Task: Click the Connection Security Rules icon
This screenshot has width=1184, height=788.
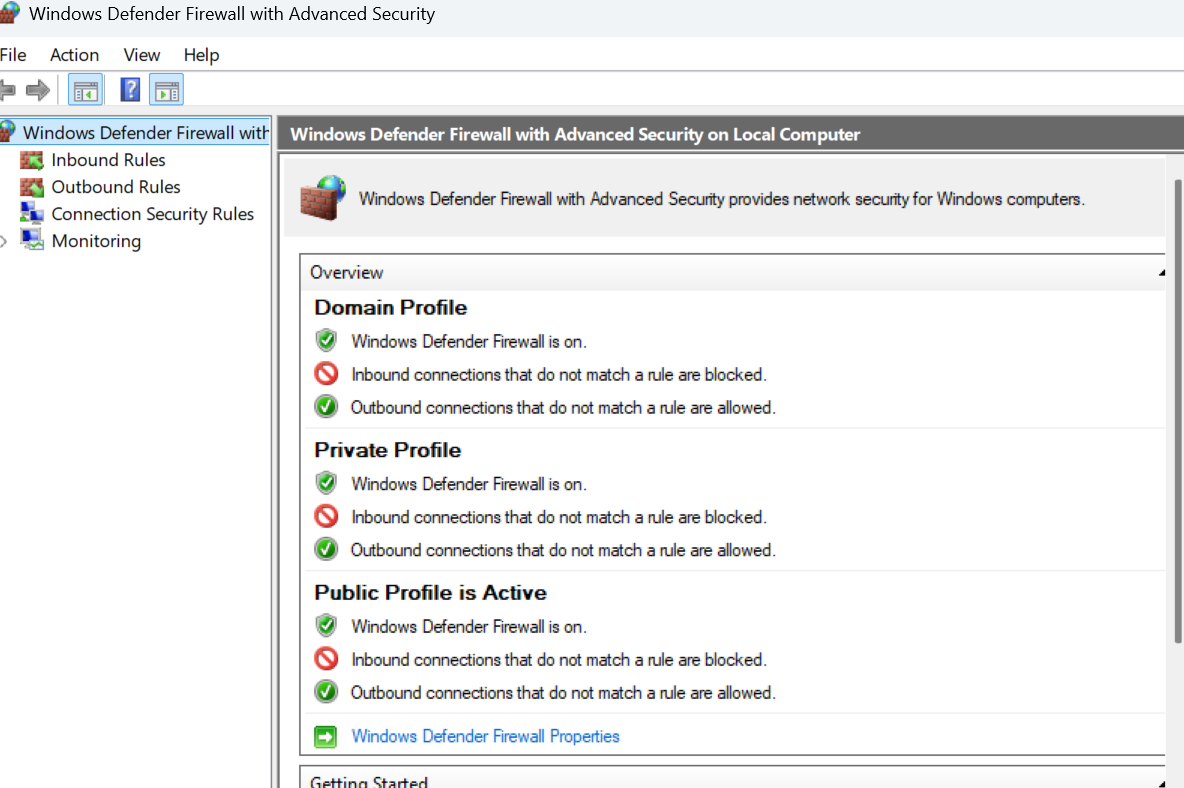Action: [32, 214]
